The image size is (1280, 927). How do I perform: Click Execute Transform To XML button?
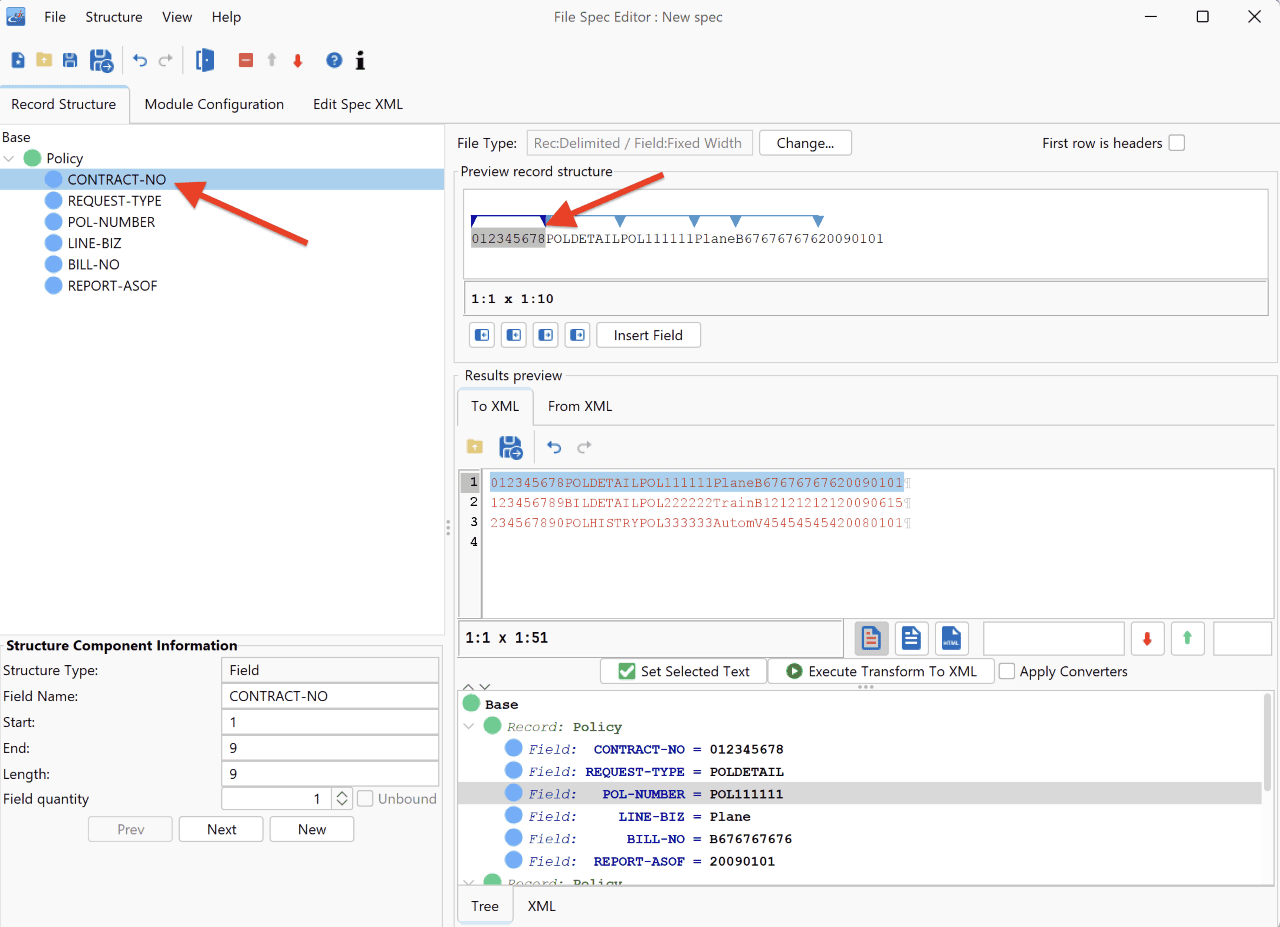tap(881, 671)
